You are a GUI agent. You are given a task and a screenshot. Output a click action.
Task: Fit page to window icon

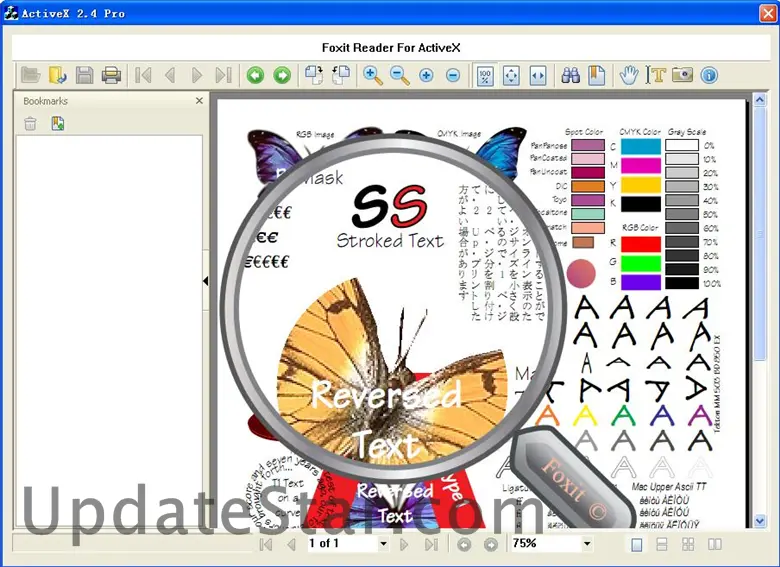[x=511, y=76]
